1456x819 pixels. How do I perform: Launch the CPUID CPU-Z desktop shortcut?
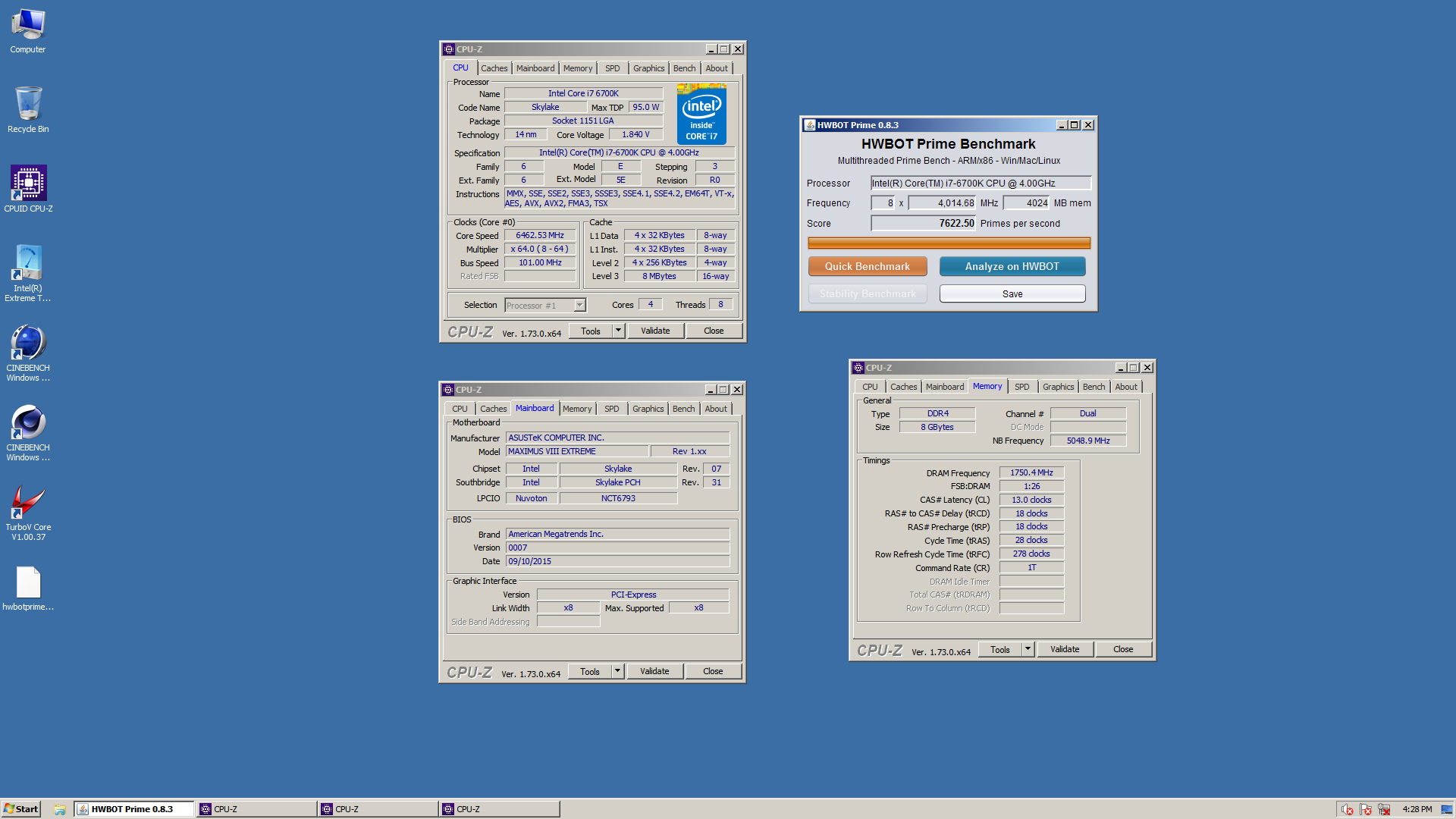coord(28,190)
